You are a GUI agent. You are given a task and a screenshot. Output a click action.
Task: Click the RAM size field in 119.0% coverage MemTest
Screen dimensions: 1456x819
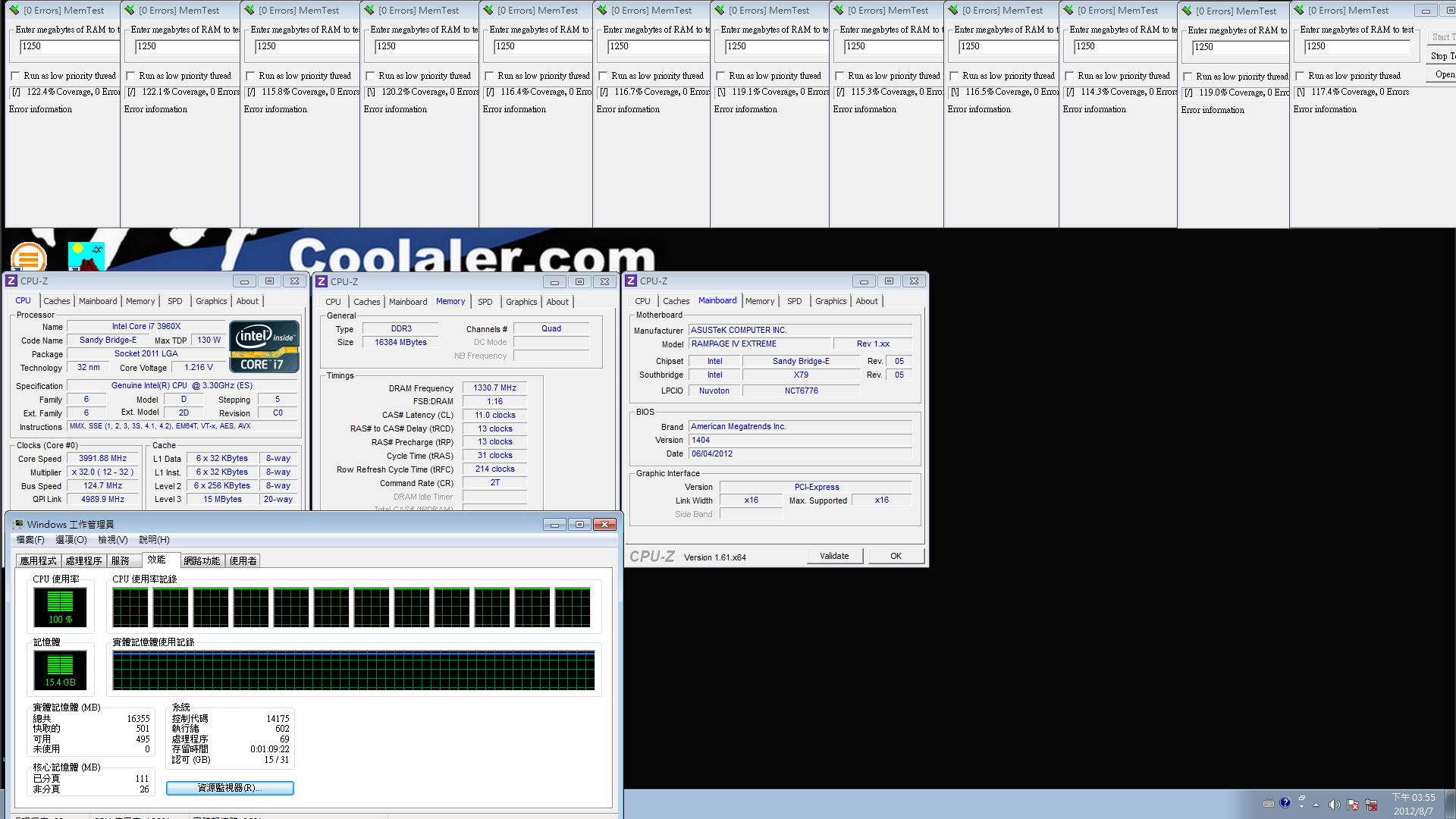(x=1241, y=48)
